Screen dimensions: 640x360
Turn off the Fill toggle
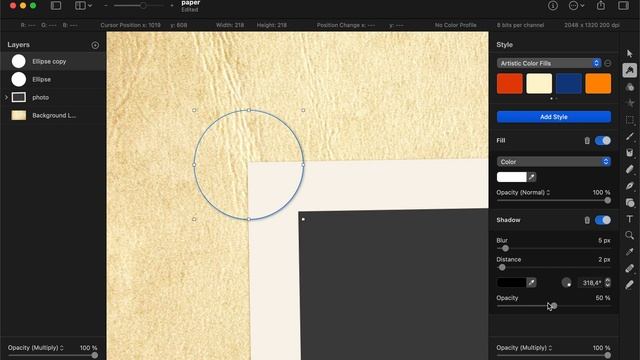(603, 140)
